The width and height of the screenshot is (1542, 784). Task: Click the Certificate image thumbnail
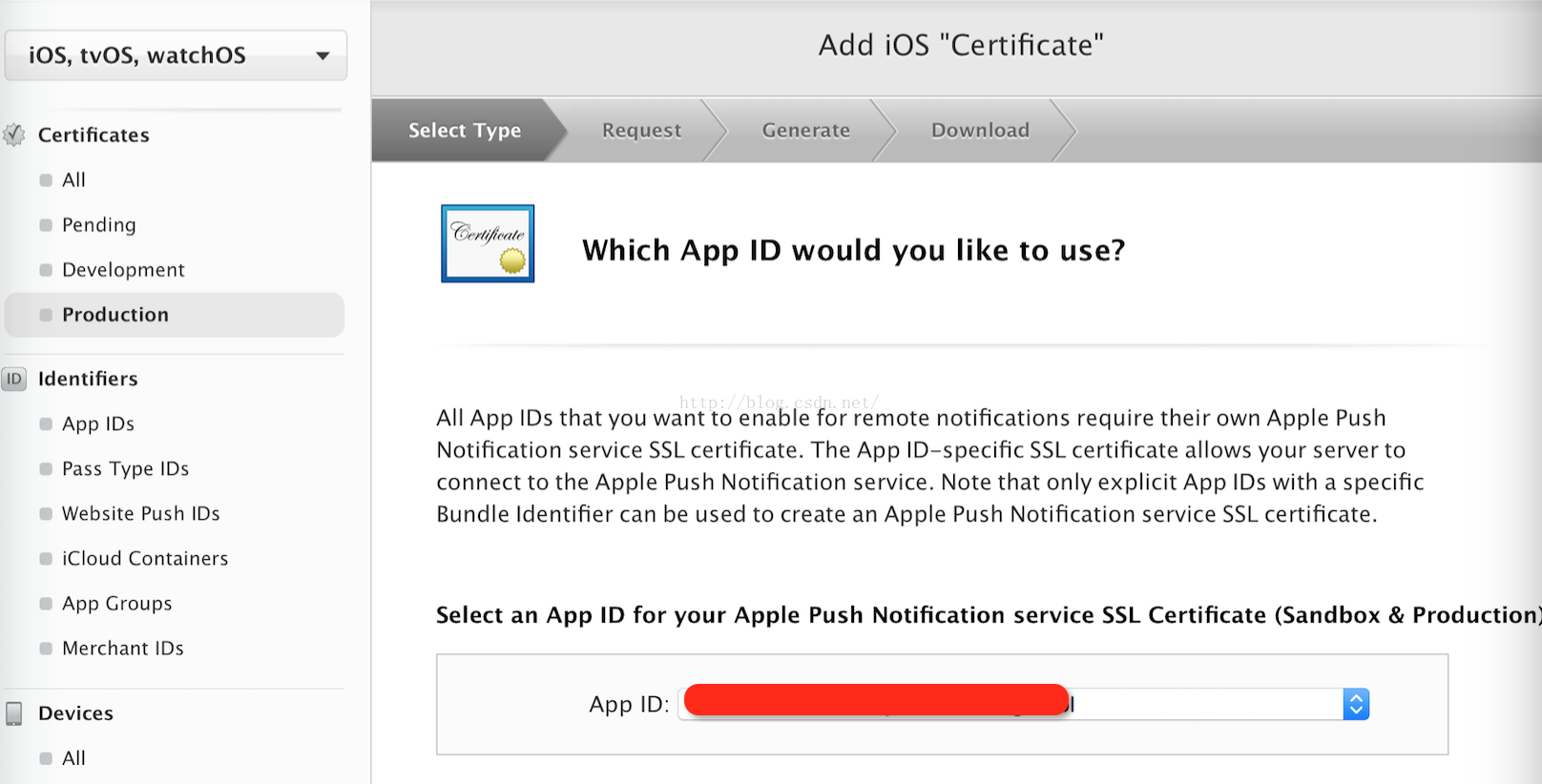click(x=487, y=243)
